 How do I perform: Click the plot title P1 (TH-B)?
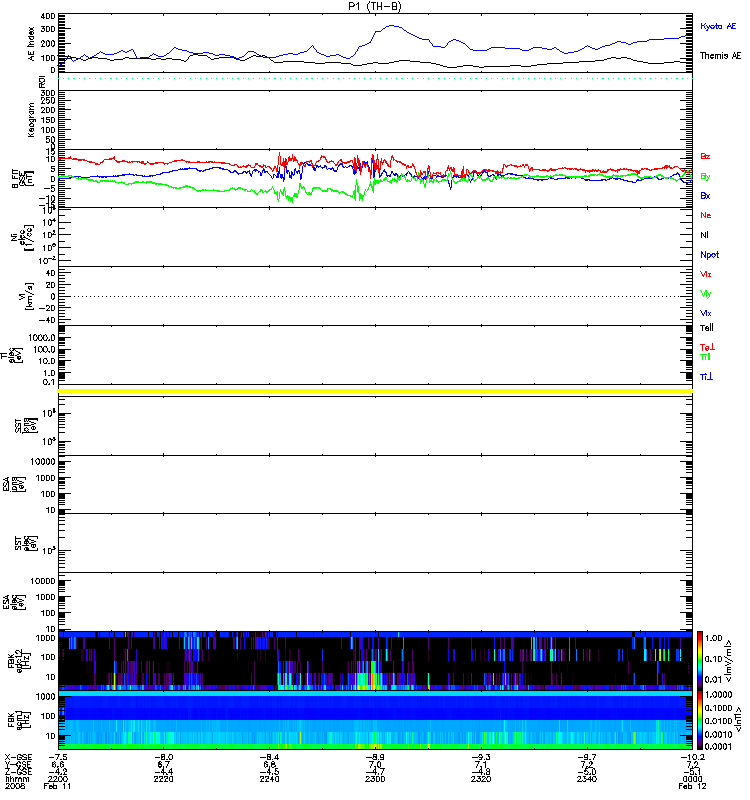[374, 6]
